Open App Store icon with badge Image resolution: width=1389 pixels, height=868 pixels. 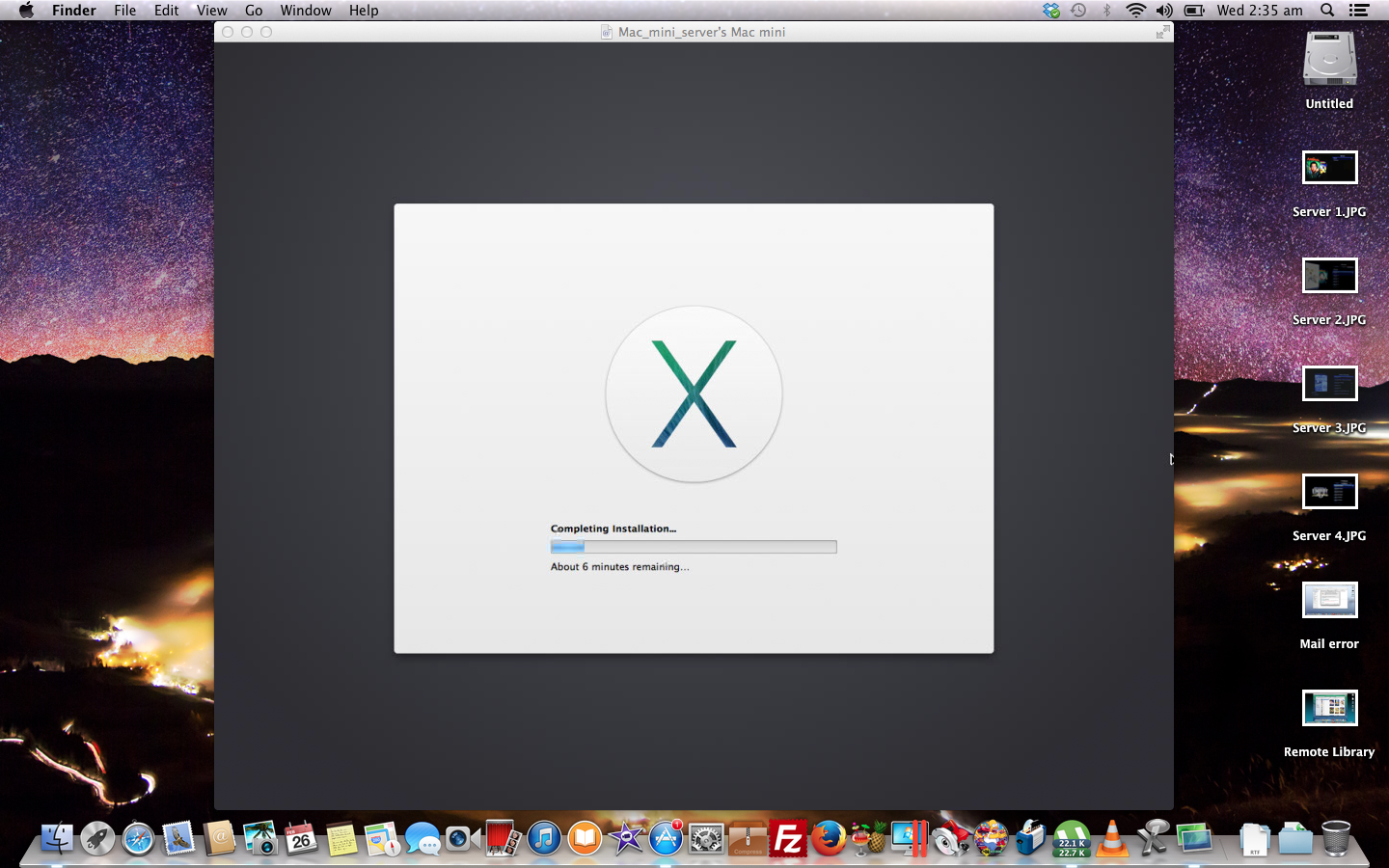pos(666,838)
